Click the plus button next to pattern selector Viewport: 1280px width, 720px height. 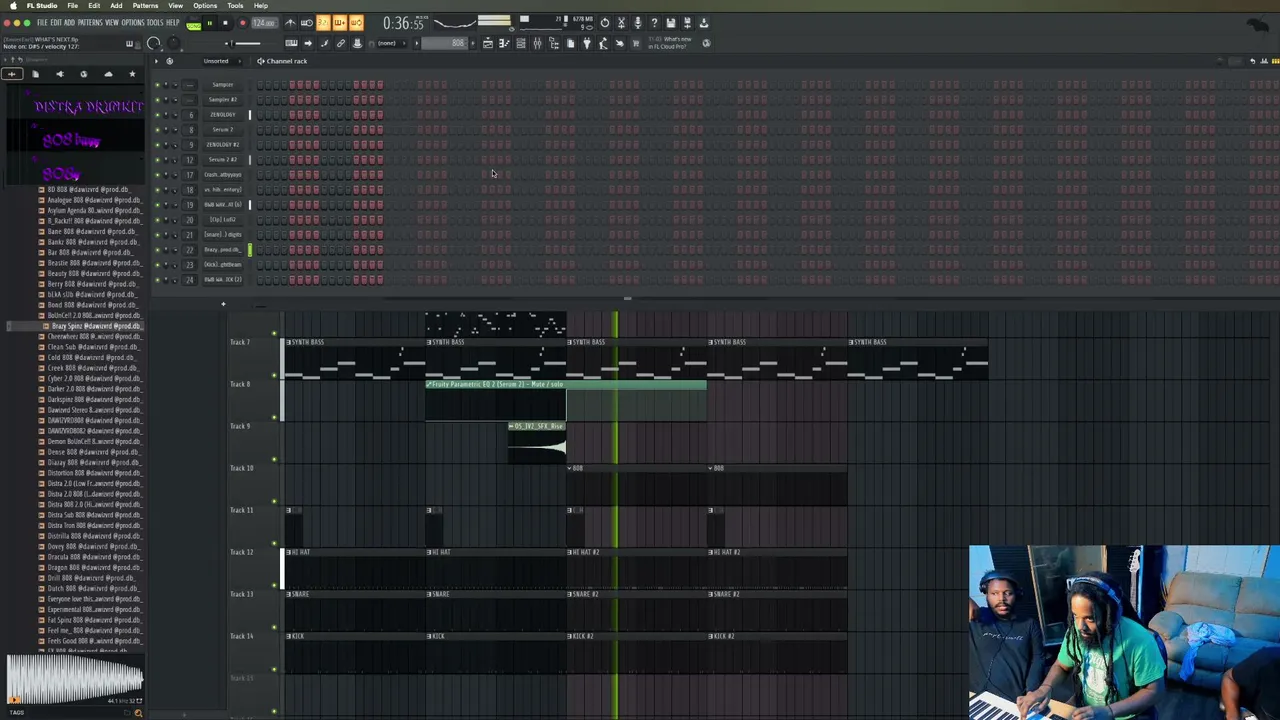(x=473, y=43)
